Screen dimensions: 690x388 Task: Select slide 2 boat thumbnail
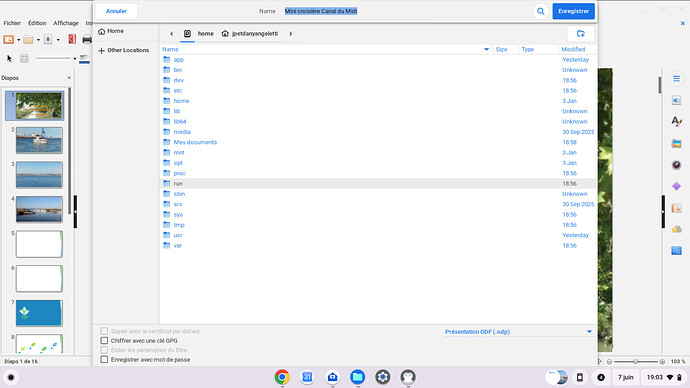[39, 140]
